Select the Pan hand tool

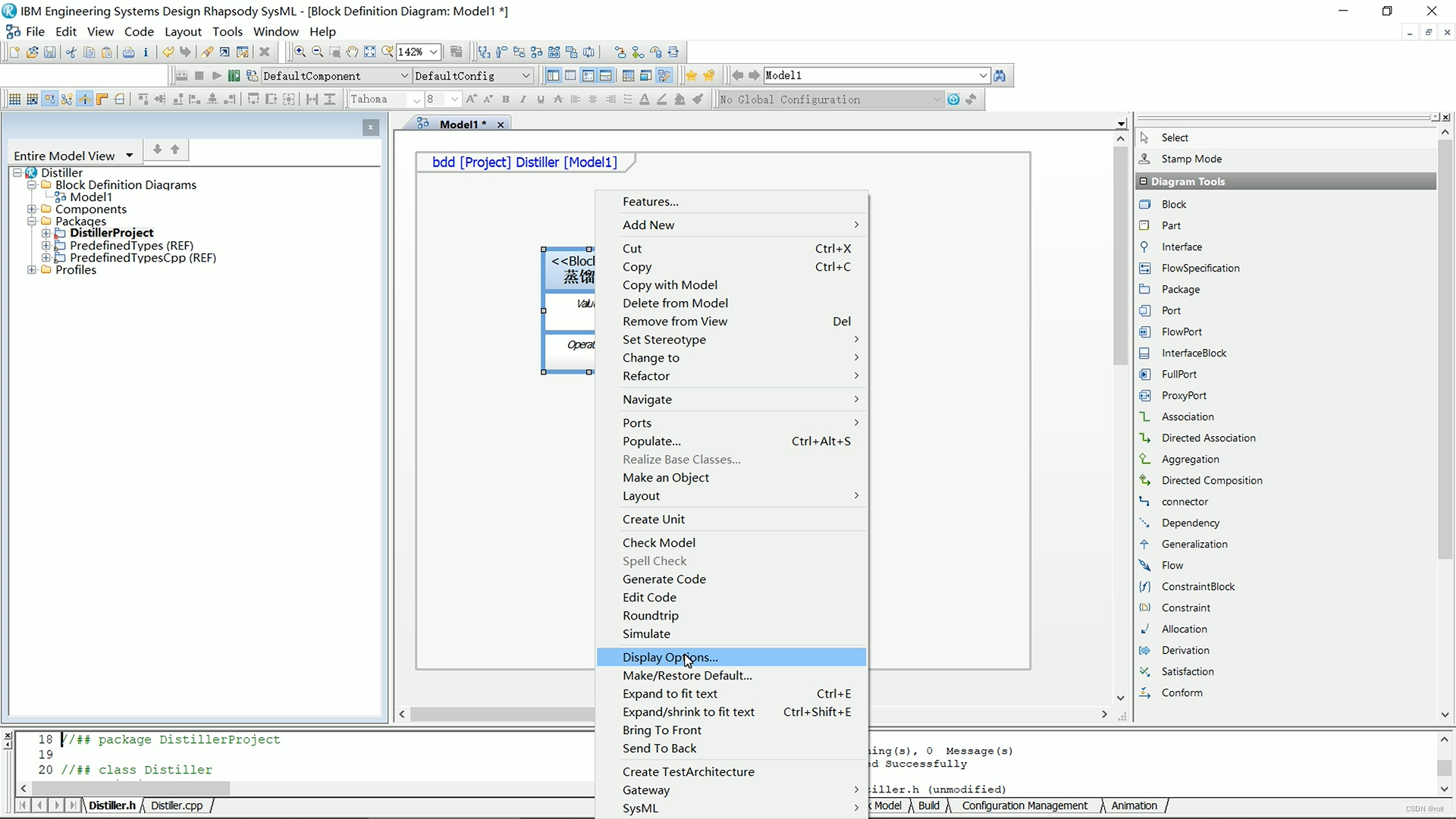[x=352, y=52]
